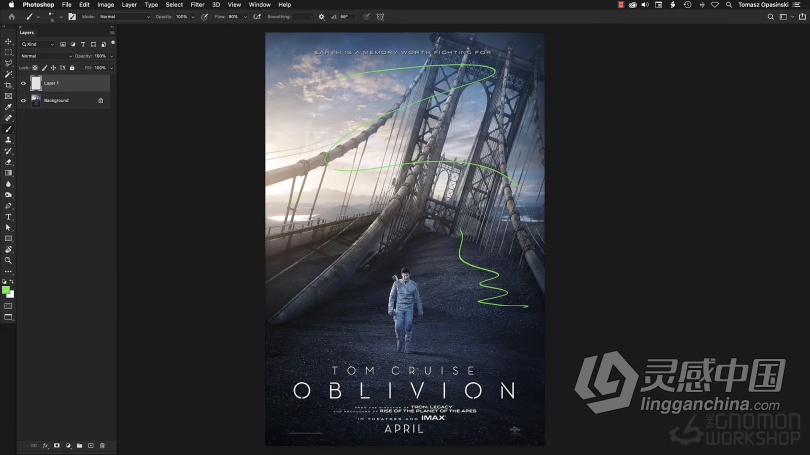Expand layer Fill slider dropdown
This screenshot has height=455, width=810.
pyautogui.click(x=111, y=68)
